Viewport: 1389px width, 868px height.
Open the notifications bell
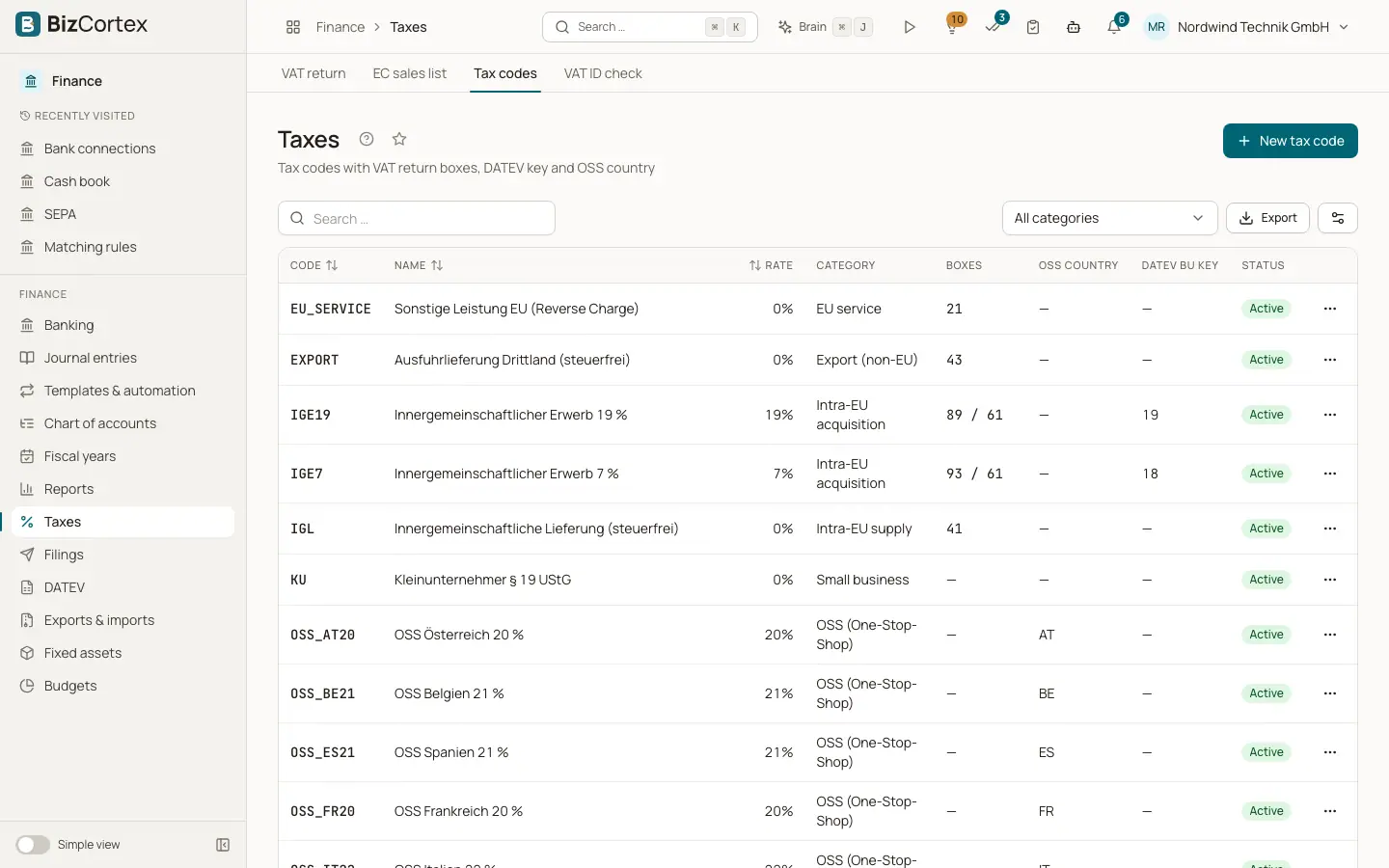coord(1114,27)
